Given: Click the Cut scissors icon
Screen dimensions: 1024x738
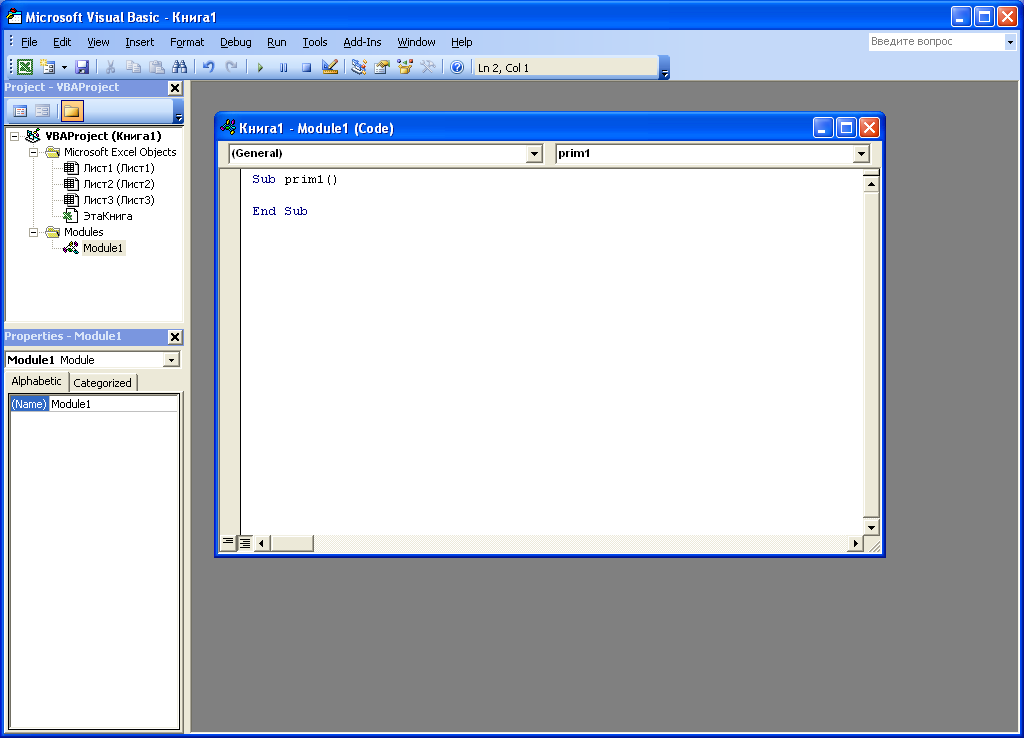Looking at the screenshot, I should 110,67.
